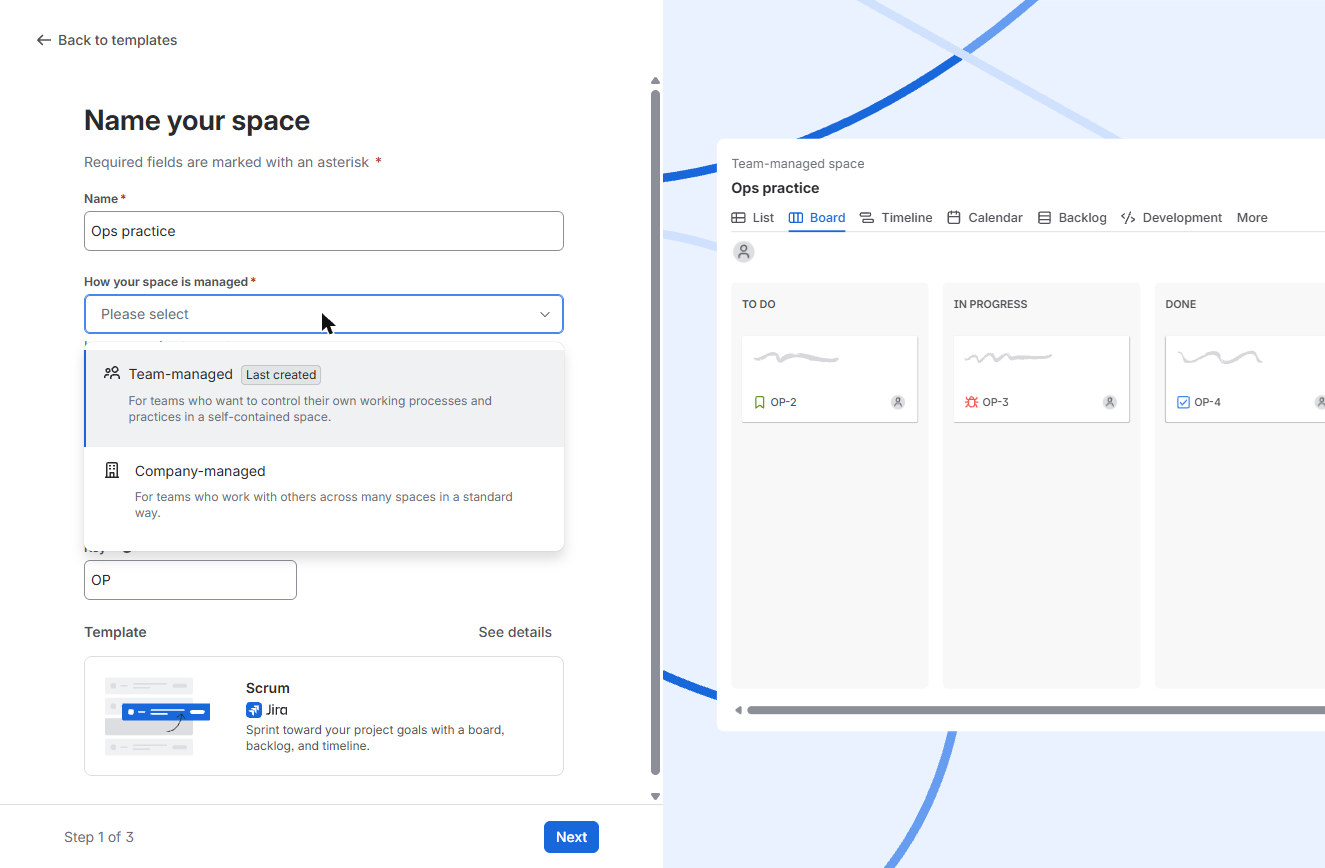This screenshot has width=1325, height=868.
Task: Click the form's vertical scrollbar
Action: 656,432
